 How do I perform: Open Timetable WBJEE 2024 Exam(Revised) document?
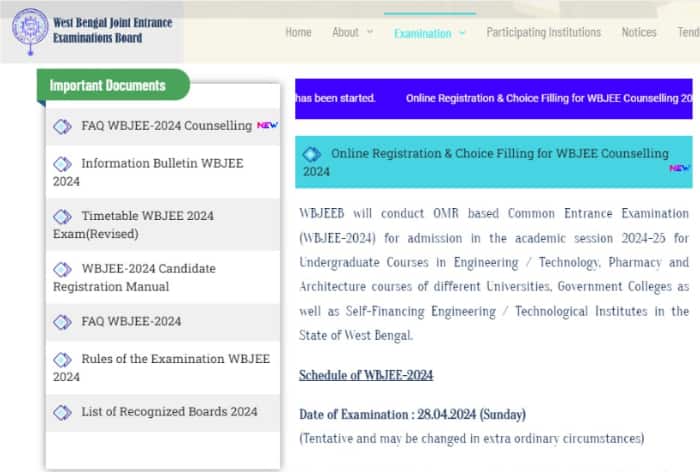click(x=147, y=216)
